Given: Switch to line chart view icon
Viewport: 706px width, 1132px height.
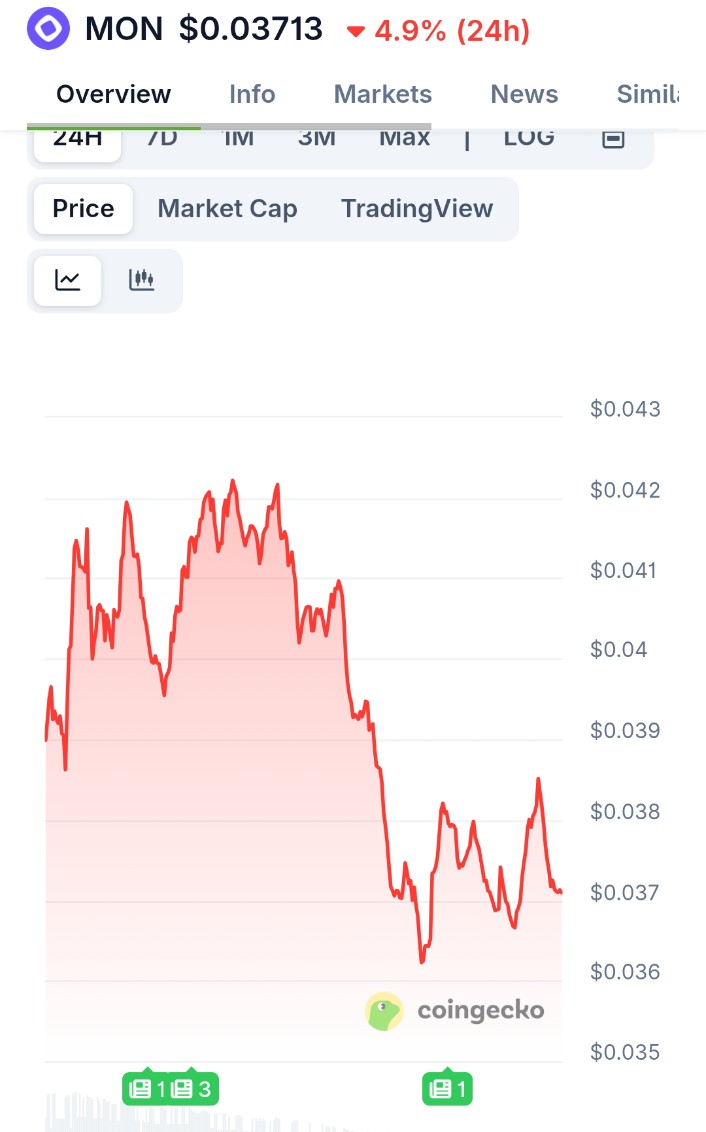Looking at the screenshot, I should coord(68,280).
